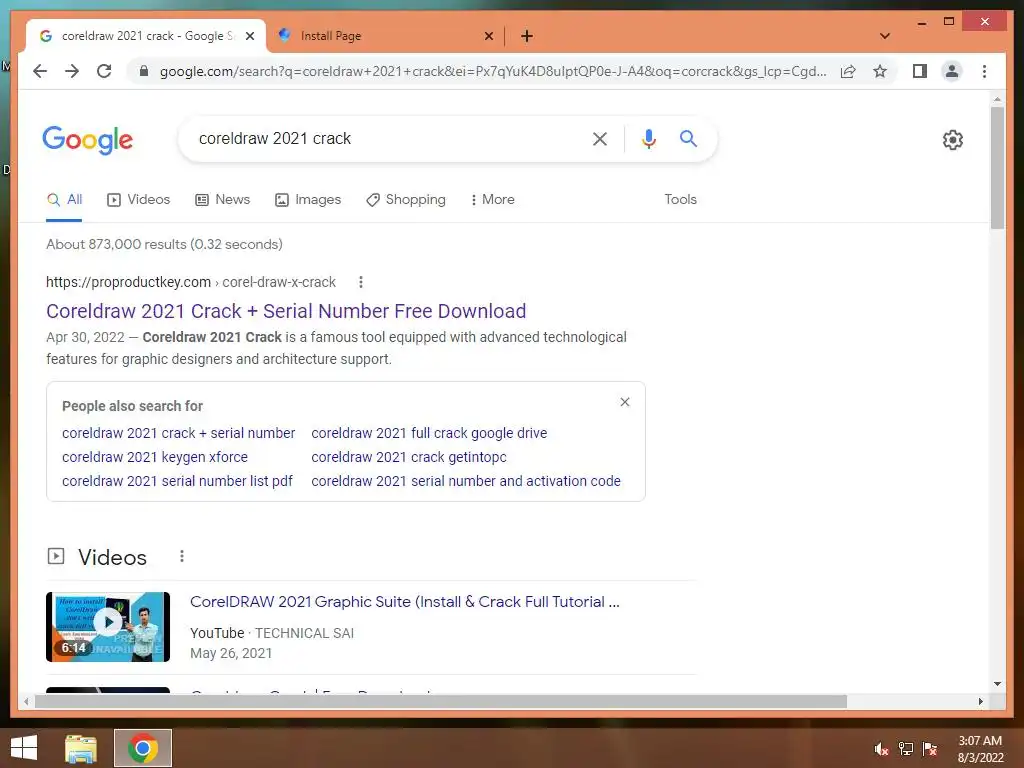The width and height of the screenshot is (1024, 768).
Task: Dismiss the People also search for box
Action: pyautogui.click(x=625, y=402)
